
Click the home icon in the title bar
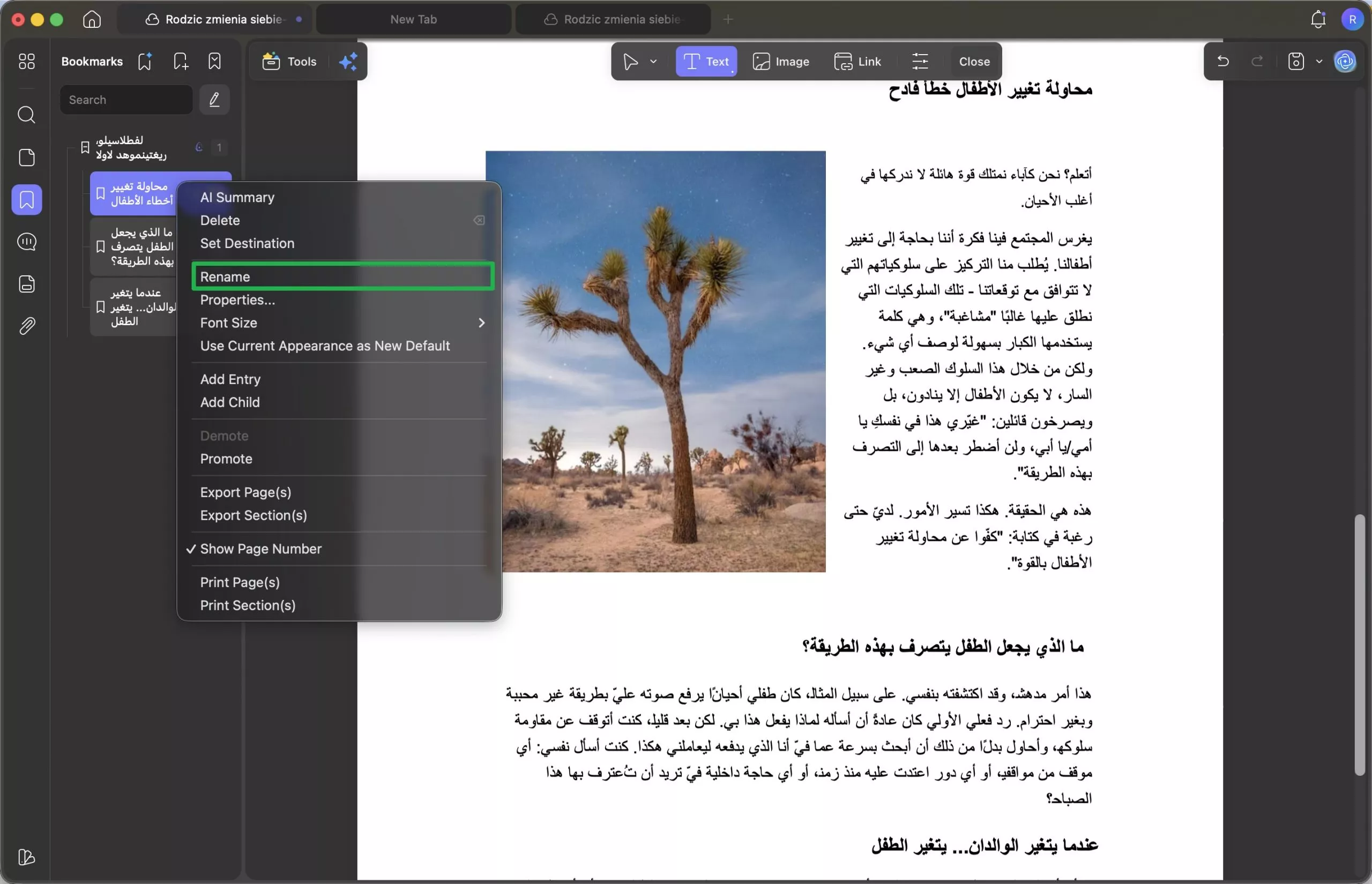[x=91, y=19]
